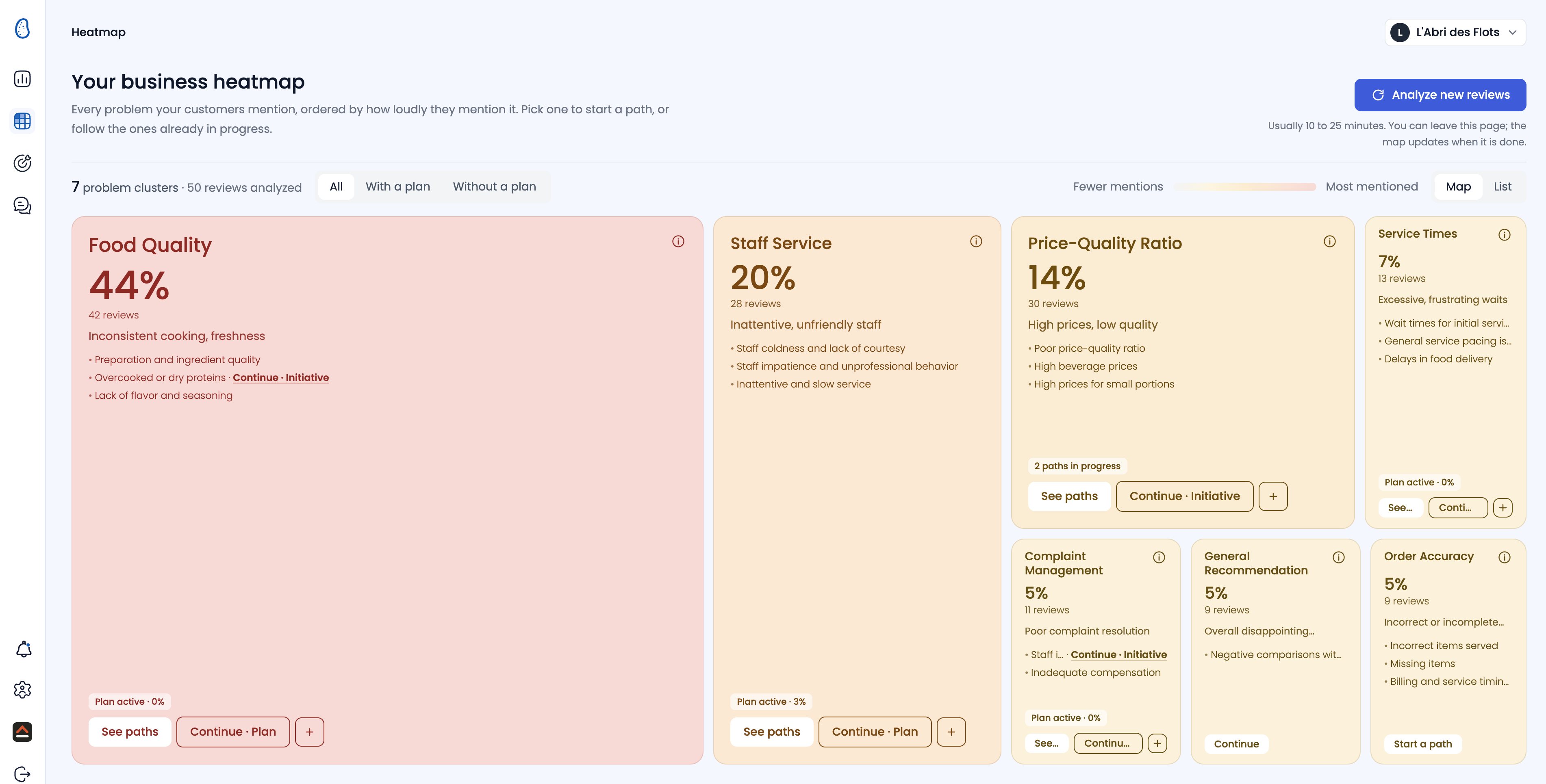This screenshot has height=784, width=1546.
Task: Add a new path to Staff Service
Action: pyautogui.click(x=951, y=732)
